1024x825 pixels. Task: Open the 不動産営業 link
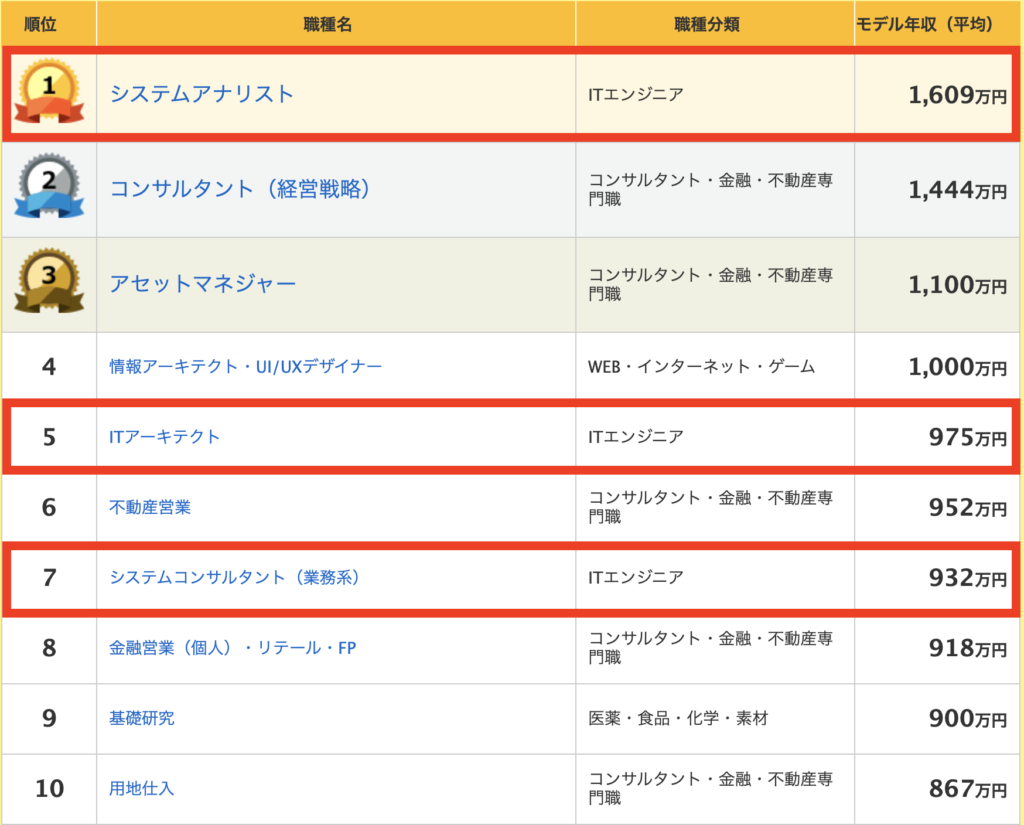[x=150, y=507]
